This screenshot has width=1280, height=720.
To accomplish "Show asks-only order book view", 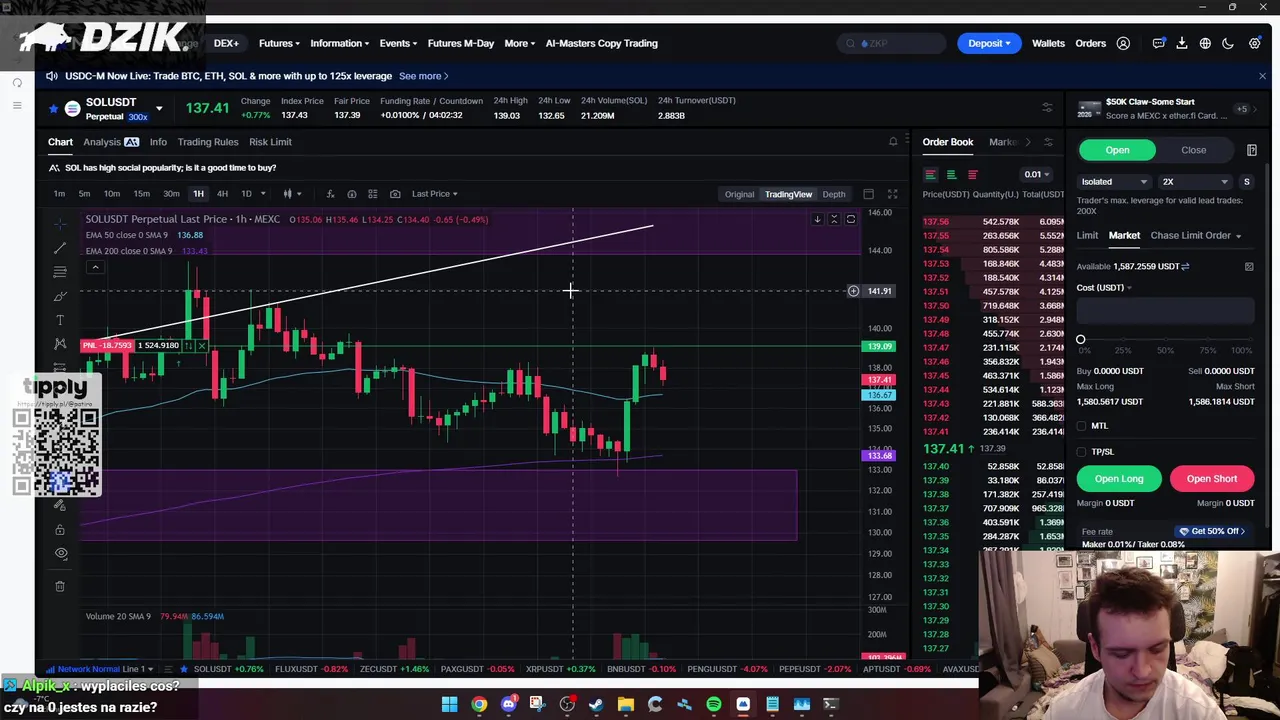I will tap(972, 175).
